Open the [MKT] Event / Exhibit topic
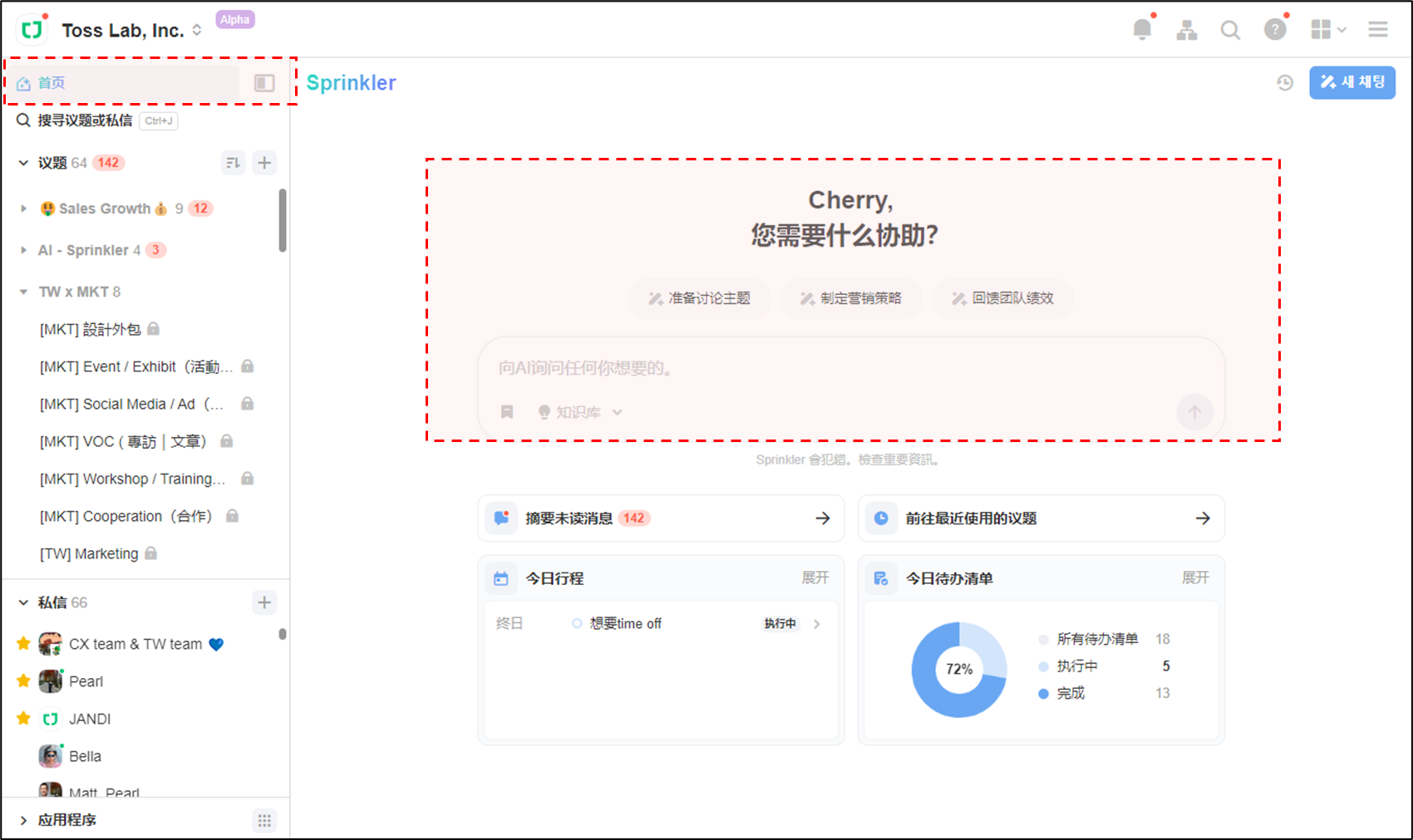The height and width of the screenshot is (840, 1413). tap(147, 366)
